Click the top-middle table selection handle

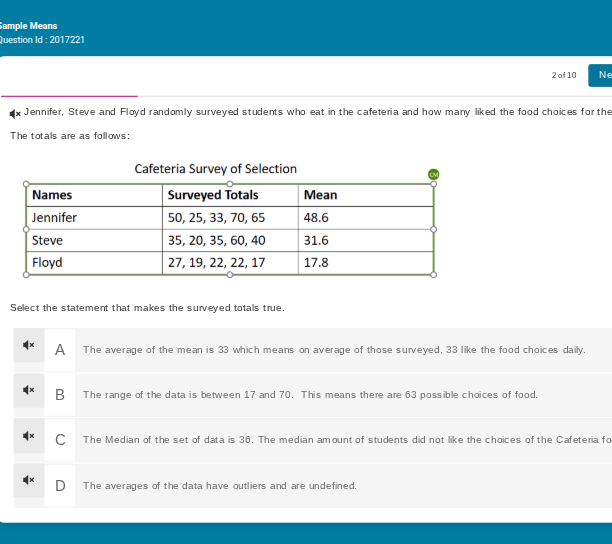point(230,184)
